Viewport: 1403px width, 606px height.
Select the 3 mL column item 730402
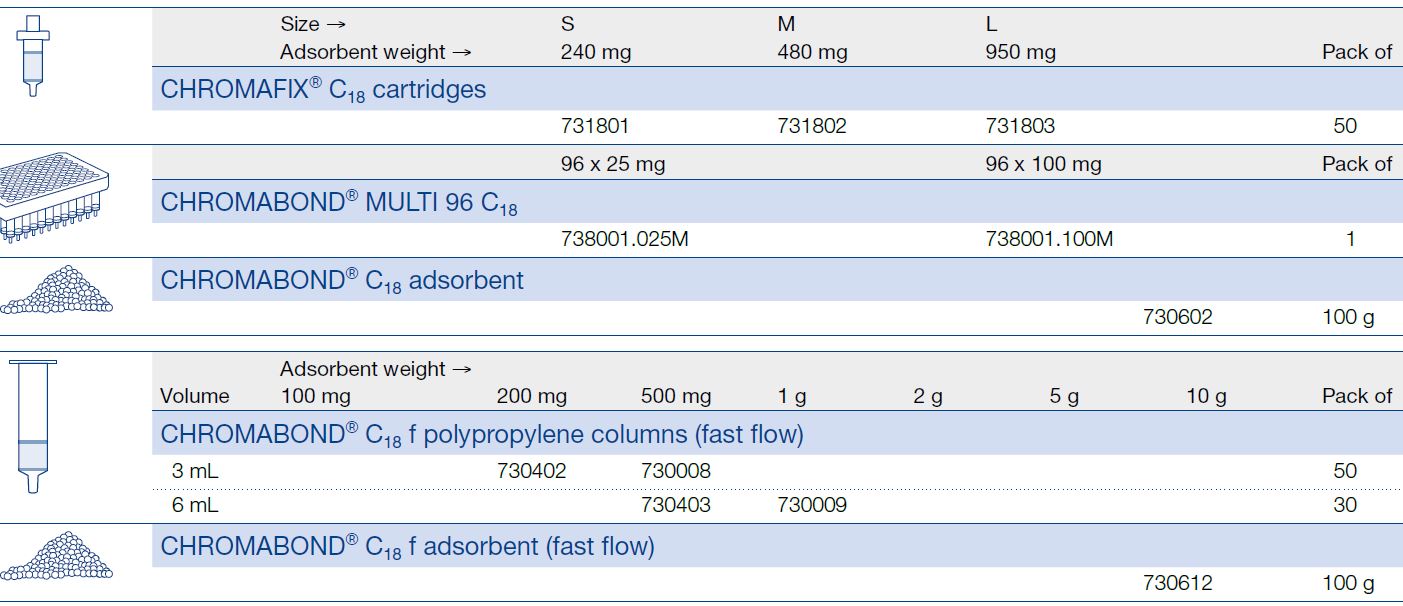point(531,470)
